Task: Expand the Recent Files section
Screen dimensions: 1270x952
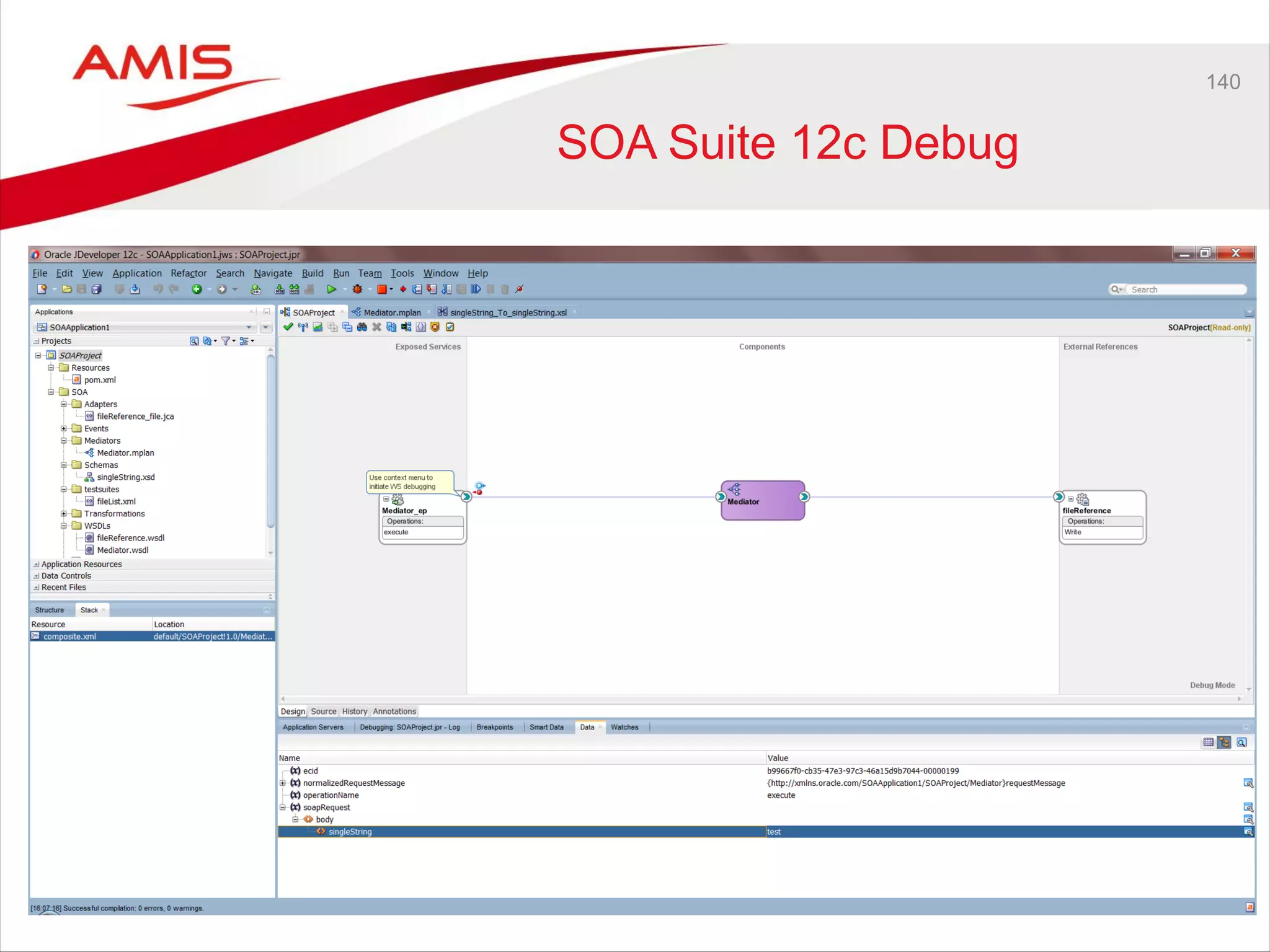Action: point(36,588)
